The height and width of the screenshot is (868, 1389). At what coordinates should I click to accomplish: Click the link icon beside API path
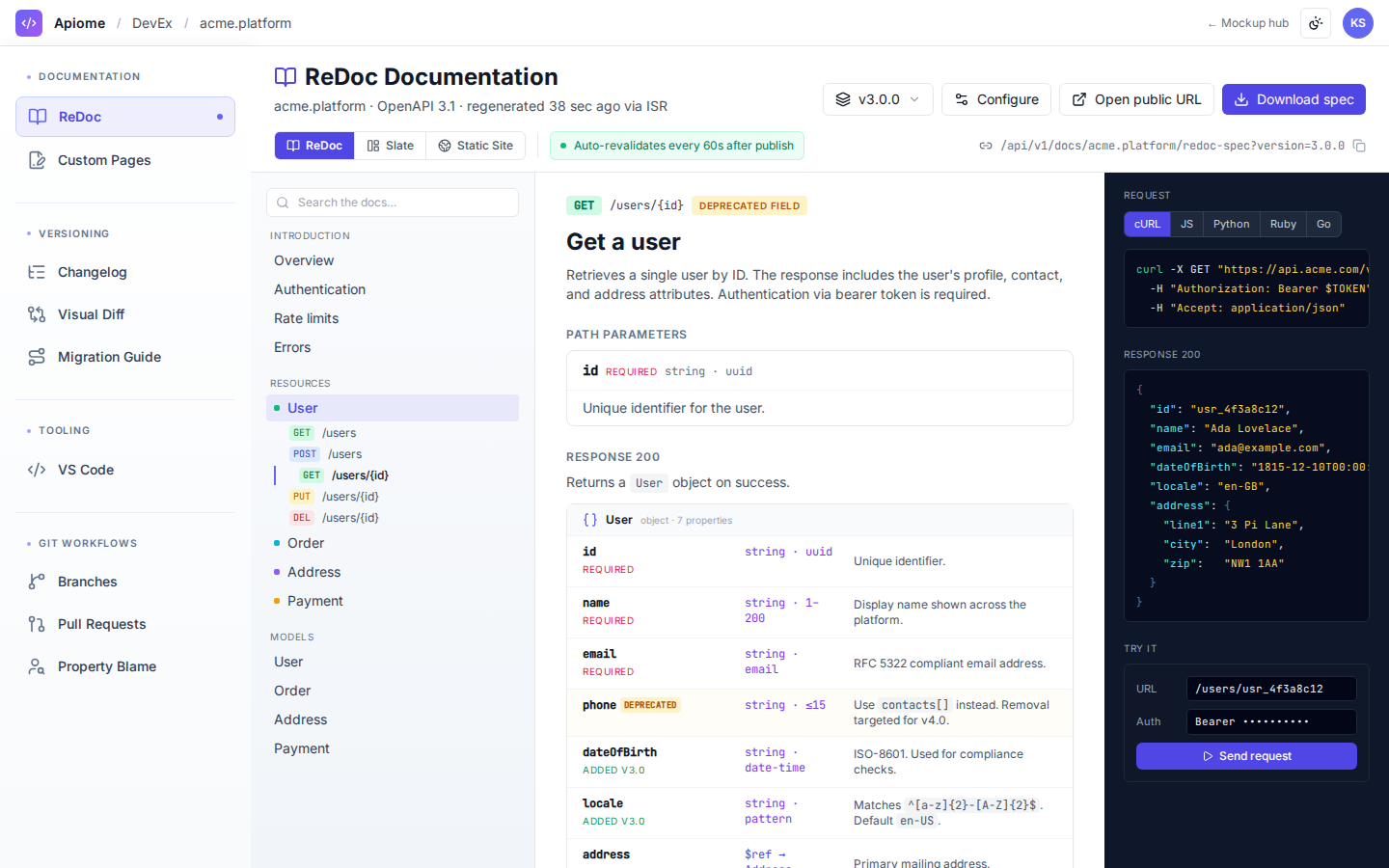986,146
